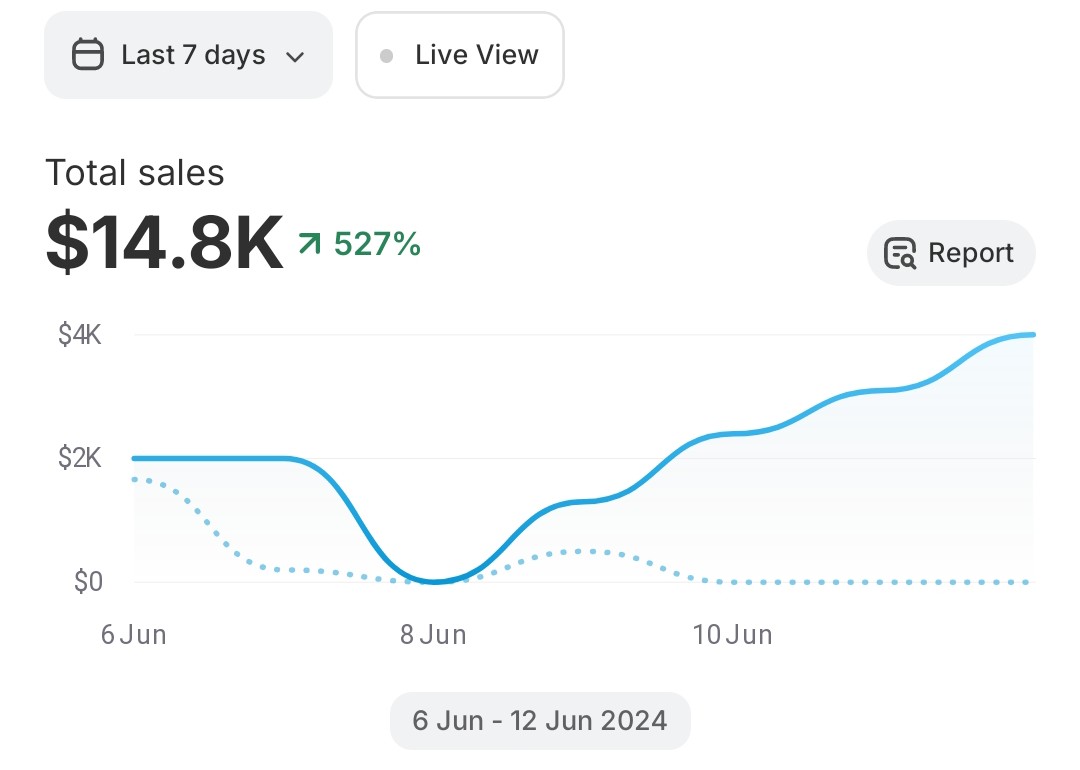Click the live status dot on Live View

[387, 55]
